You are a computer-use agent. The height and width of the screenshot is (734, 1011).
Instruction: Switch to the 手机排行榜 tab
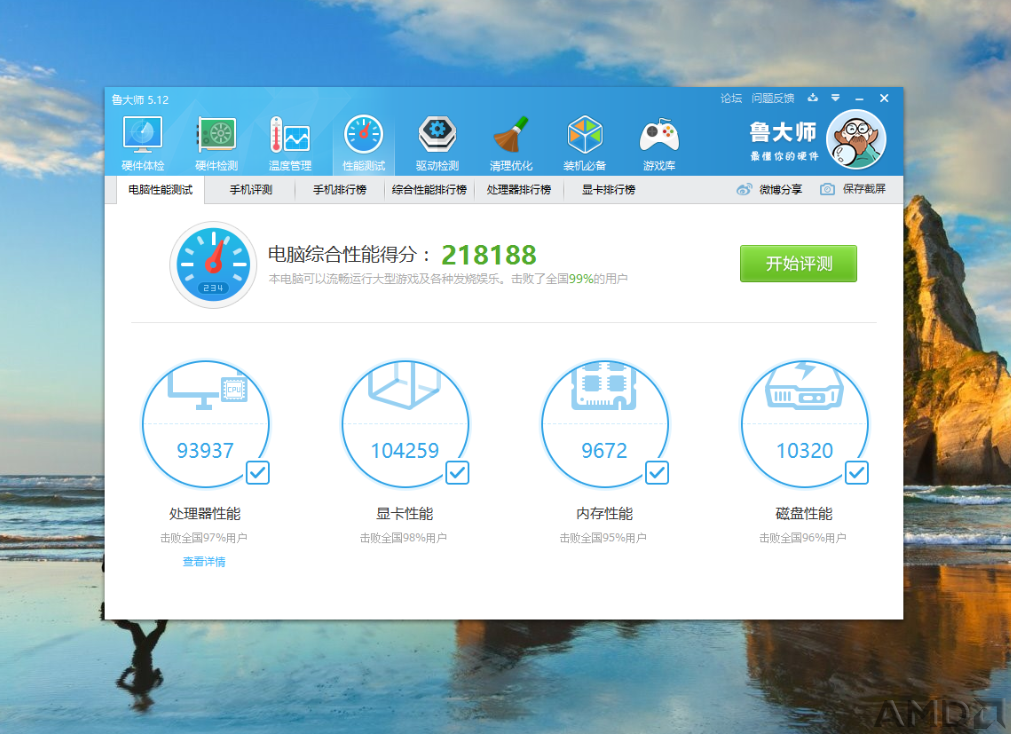[x=340, y=190]
